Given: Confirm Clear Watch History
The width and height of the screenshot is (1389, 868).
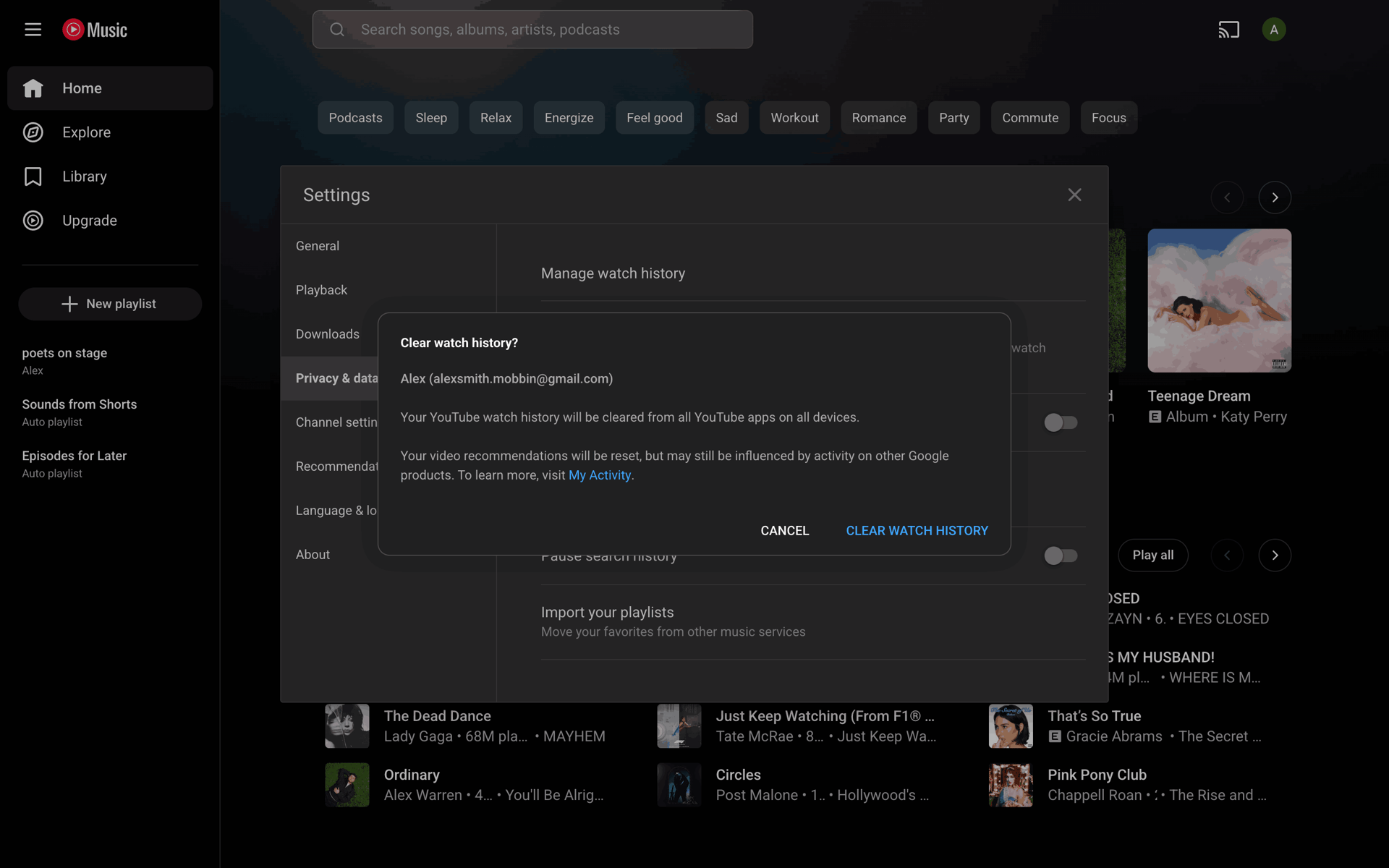Looking at the screenshot, I should 917,531.
